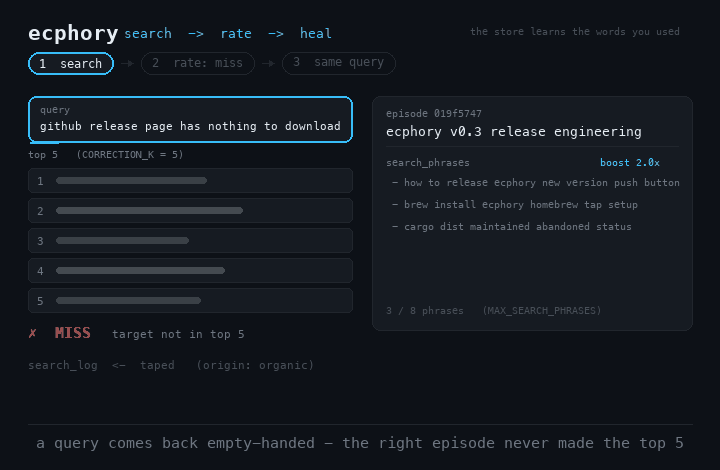Click the ecphory logo title
720x470 pixels.
point(73,34)
